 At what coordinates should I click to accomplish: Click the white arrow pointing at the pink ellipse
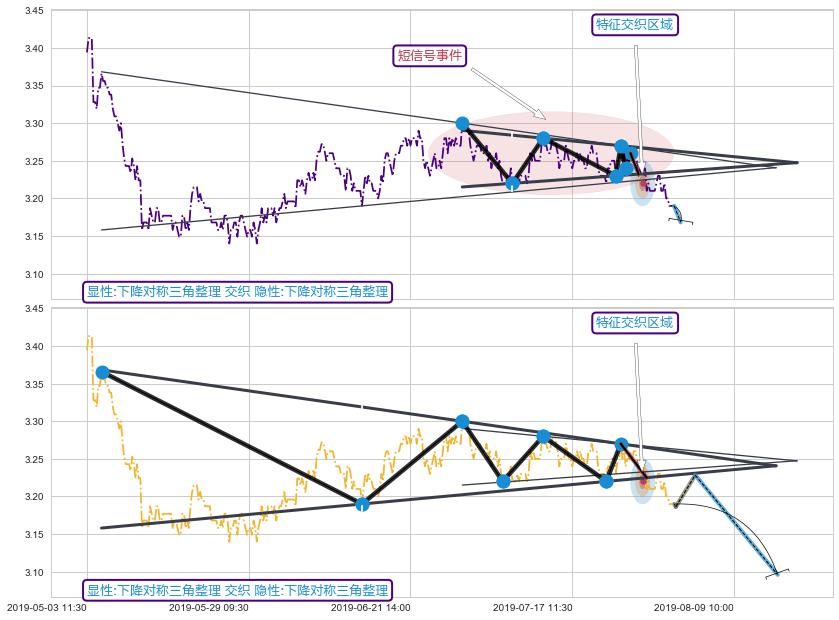[508, 93]
